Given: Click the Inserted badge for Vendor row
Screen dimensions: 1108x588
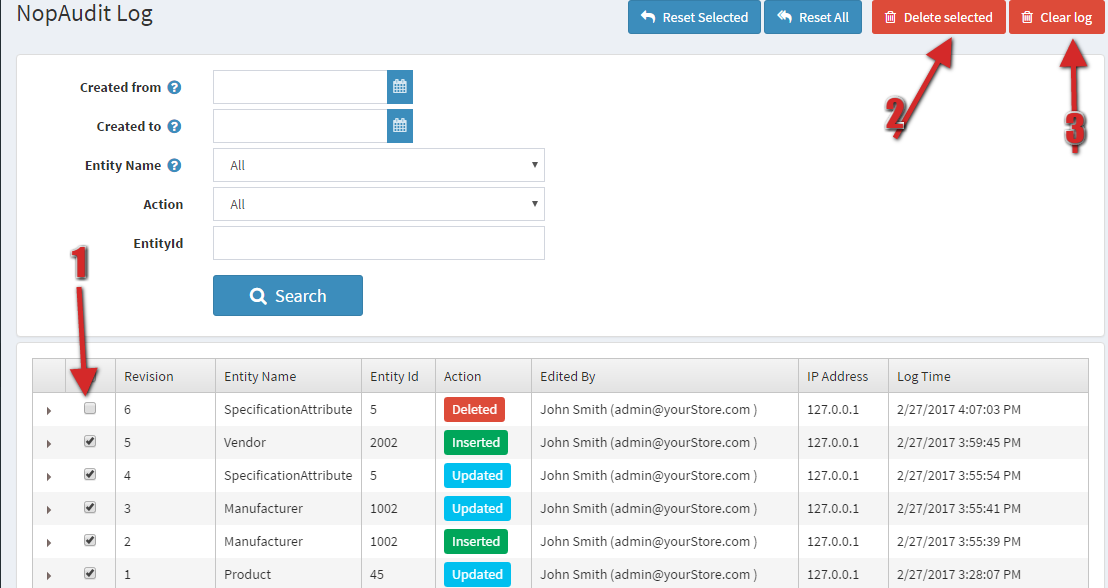Looking at the screenshot, I should point(476,442).
